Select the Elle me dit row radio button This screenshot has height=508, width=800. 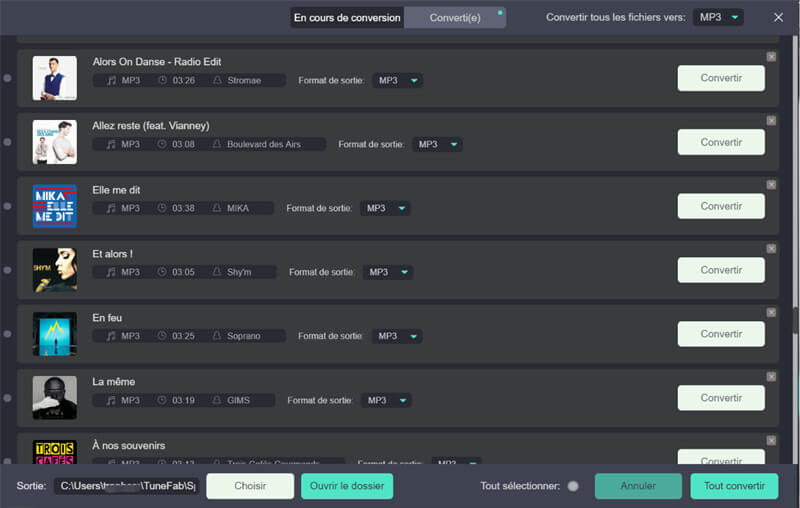coord(7,206)
